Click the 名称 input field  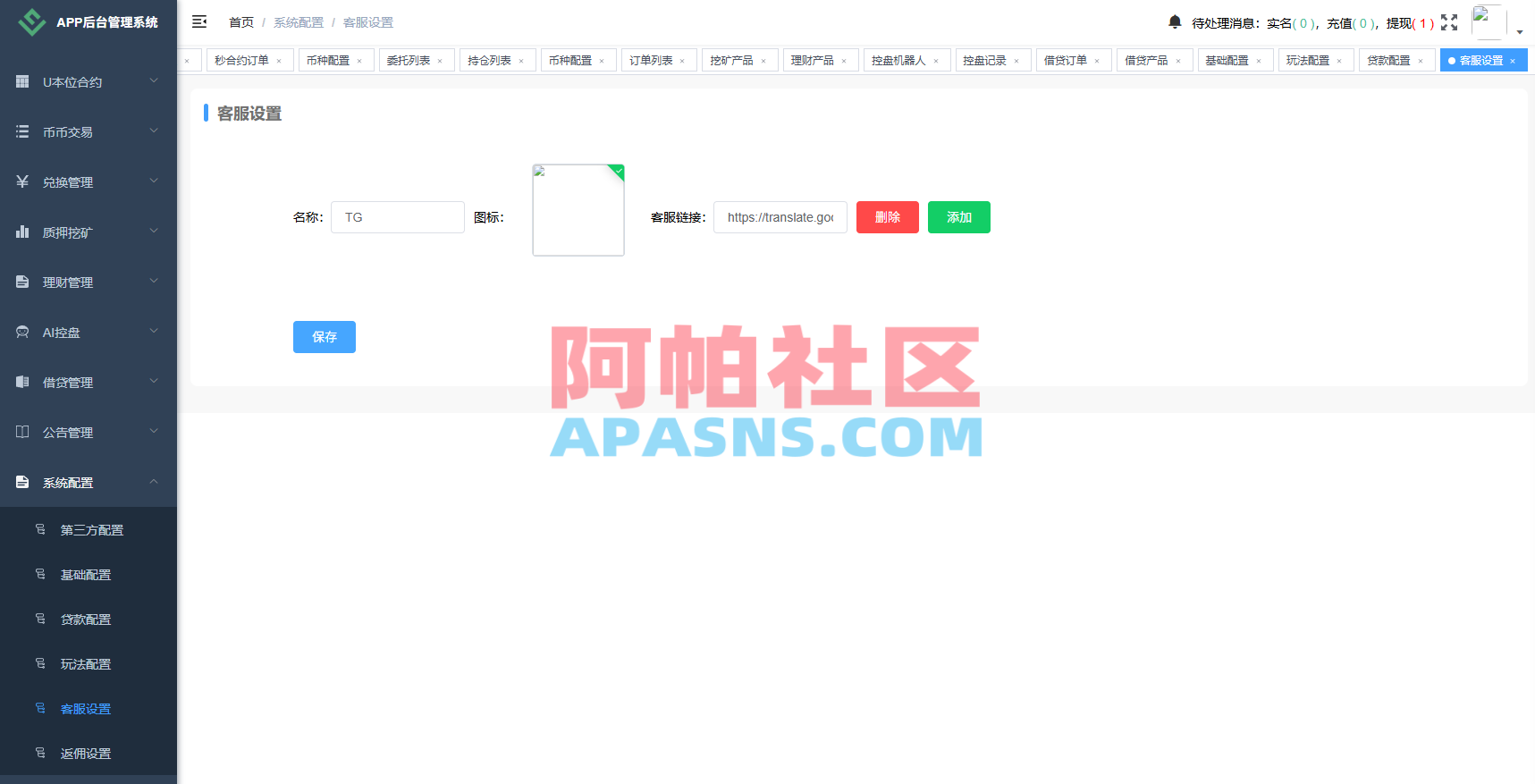(x=398, y=217)
